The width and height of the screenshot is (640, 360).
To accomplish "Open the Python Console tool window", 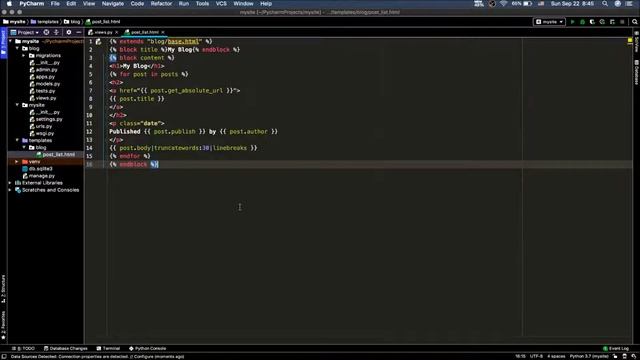I will click(x=147, y=349).
